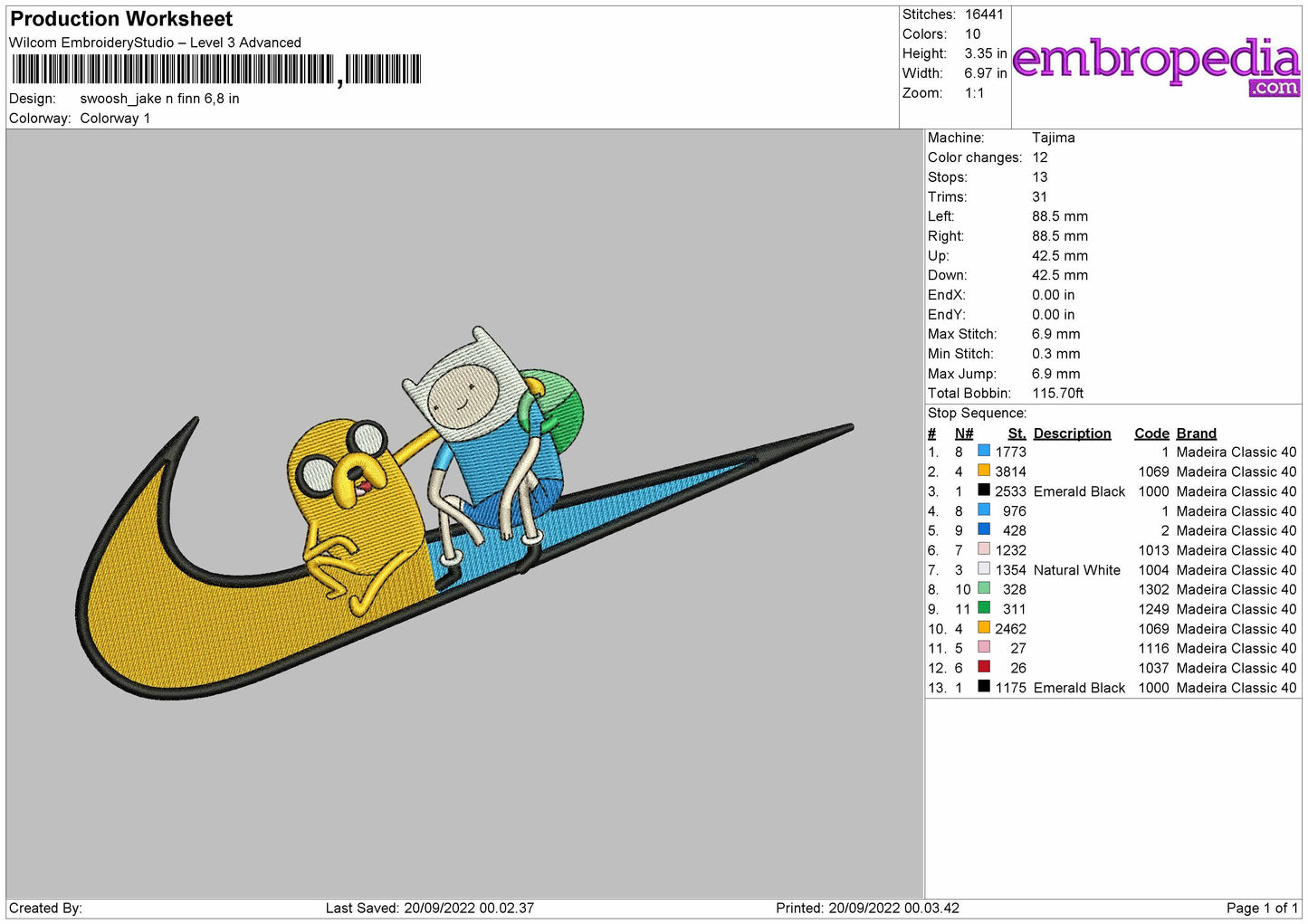
Task: Select stitch count 2462 in row 10
Action: [x=1011, y=629]
